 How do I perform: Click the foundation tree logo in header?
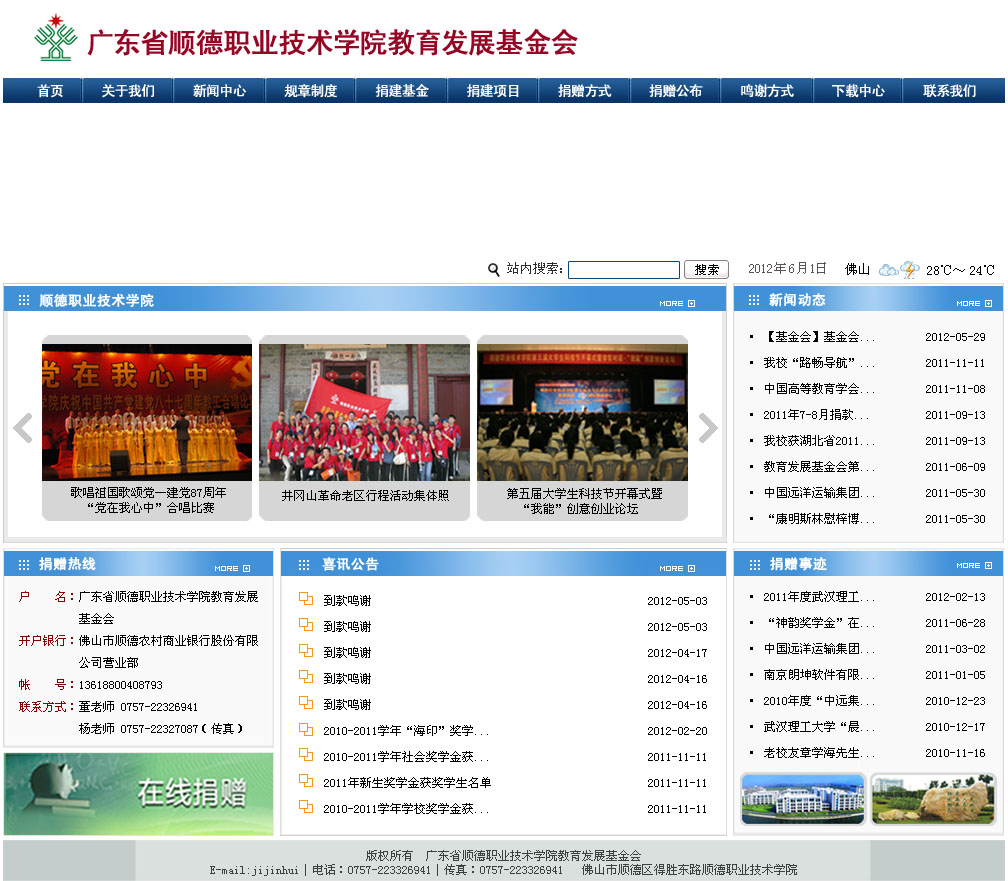click(56, 39)
